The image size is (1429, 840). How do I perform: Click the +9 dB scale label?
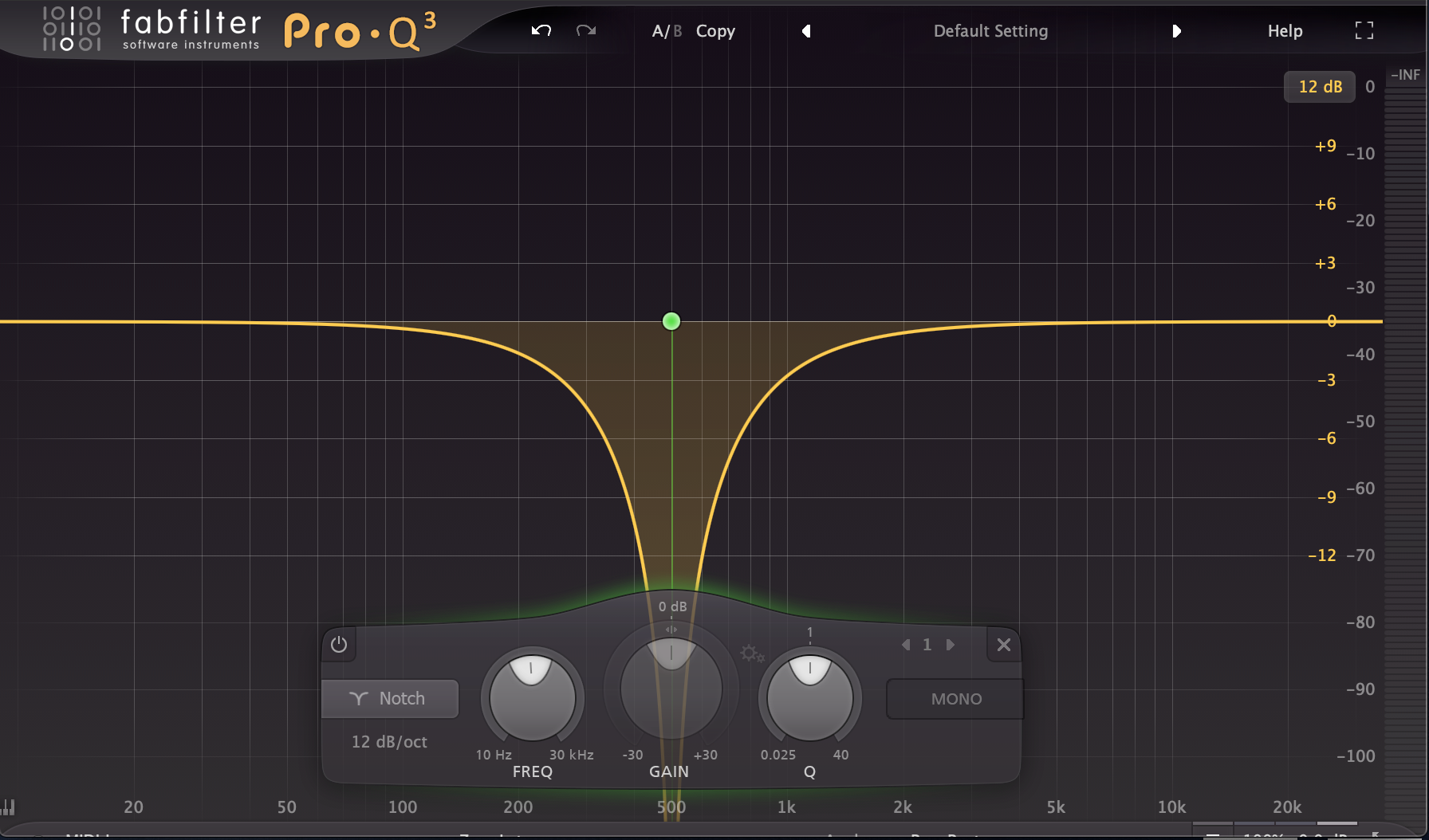pos(1325,146)
